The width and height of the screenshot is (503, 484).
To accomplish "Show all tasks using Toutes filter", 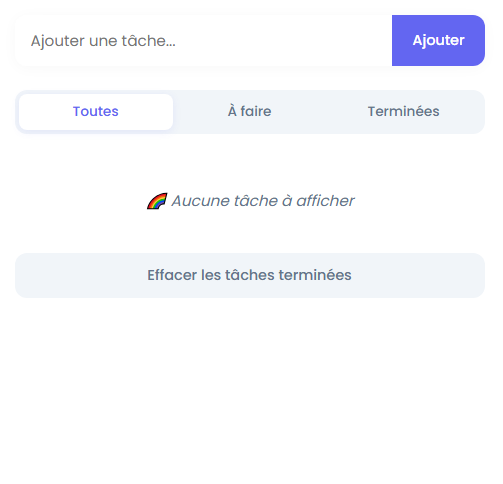I will click(x=96, y=112).
